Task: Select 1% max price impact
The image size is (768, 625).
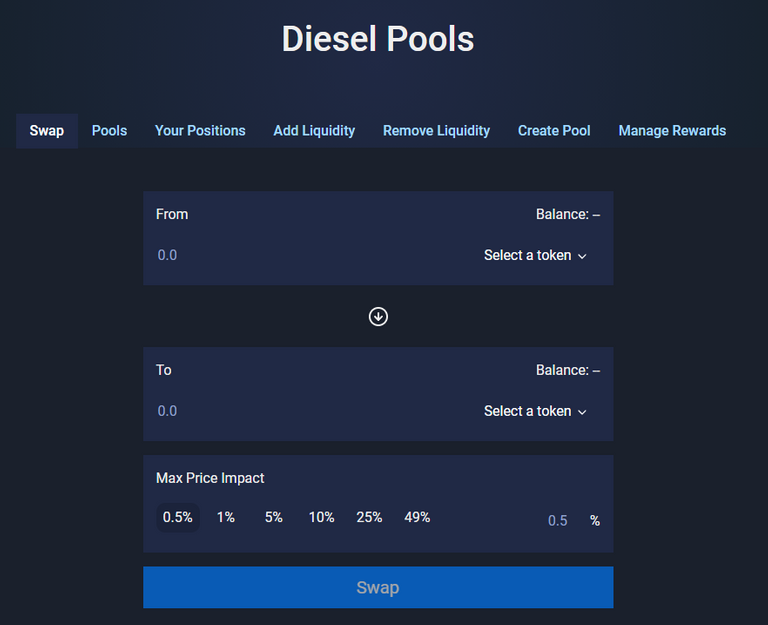Action: [x=226, y=517]
